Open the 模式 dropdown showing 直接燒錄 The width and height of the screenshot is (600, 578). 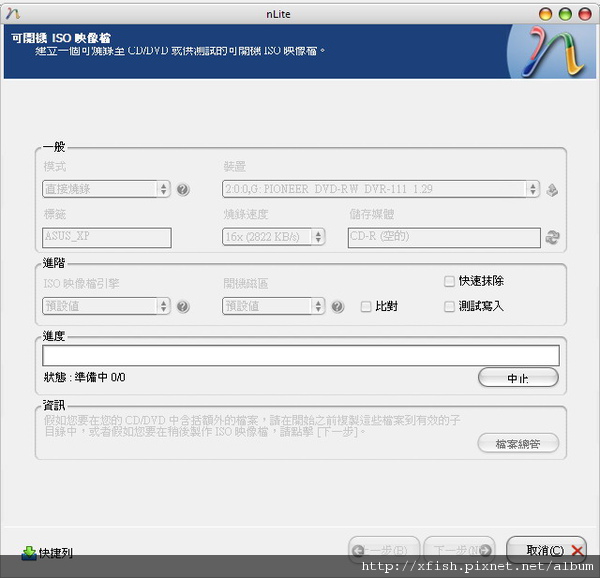point(106,189)
